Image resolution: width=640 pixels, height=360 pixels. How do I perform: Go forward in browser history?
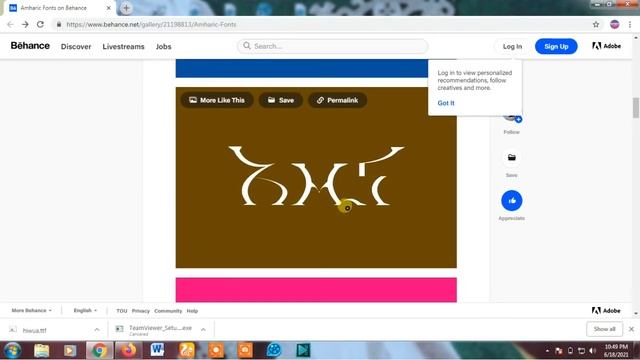tap(25, 24)
